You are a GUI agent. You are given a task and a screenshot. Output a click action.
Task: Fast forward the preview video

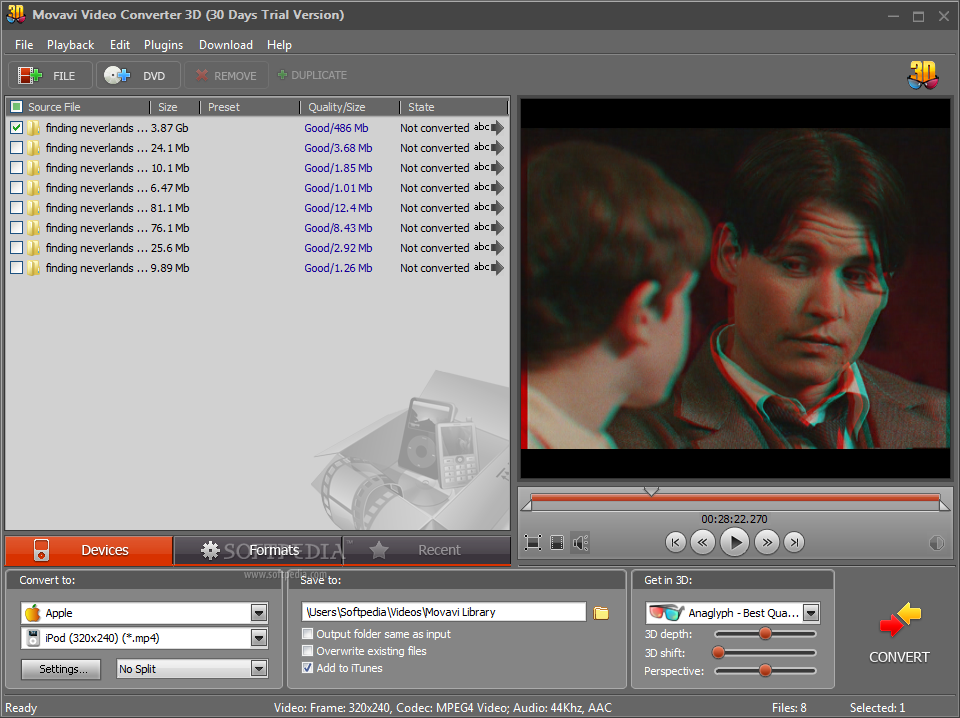click(x=767, y=542)
